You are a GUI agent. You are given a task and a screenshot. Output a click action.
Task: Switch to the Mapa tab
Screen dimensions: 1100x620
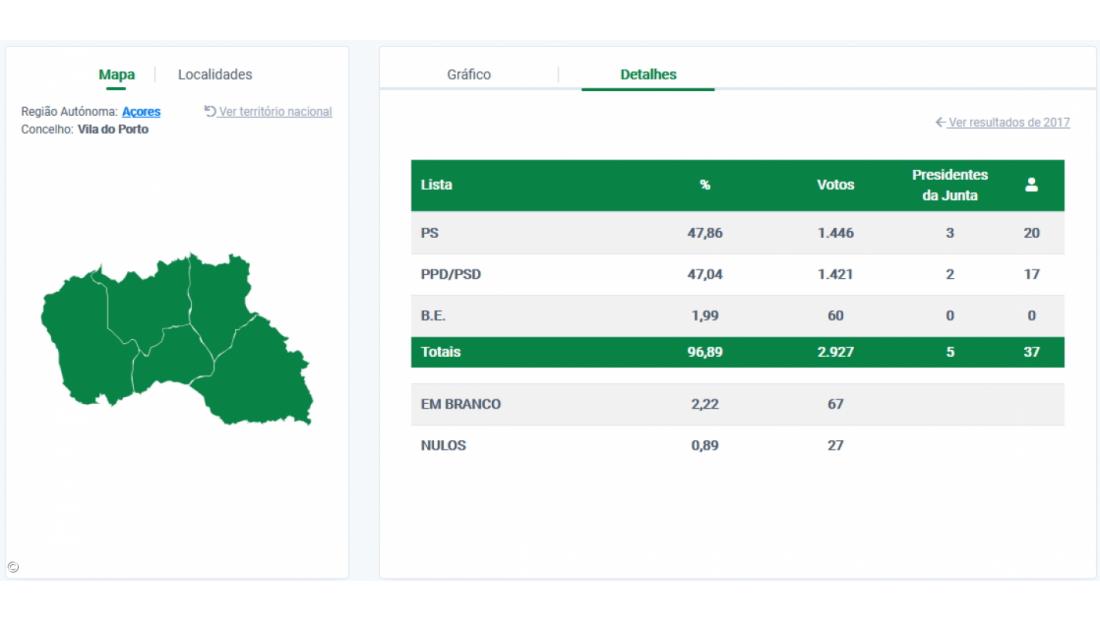117,75
